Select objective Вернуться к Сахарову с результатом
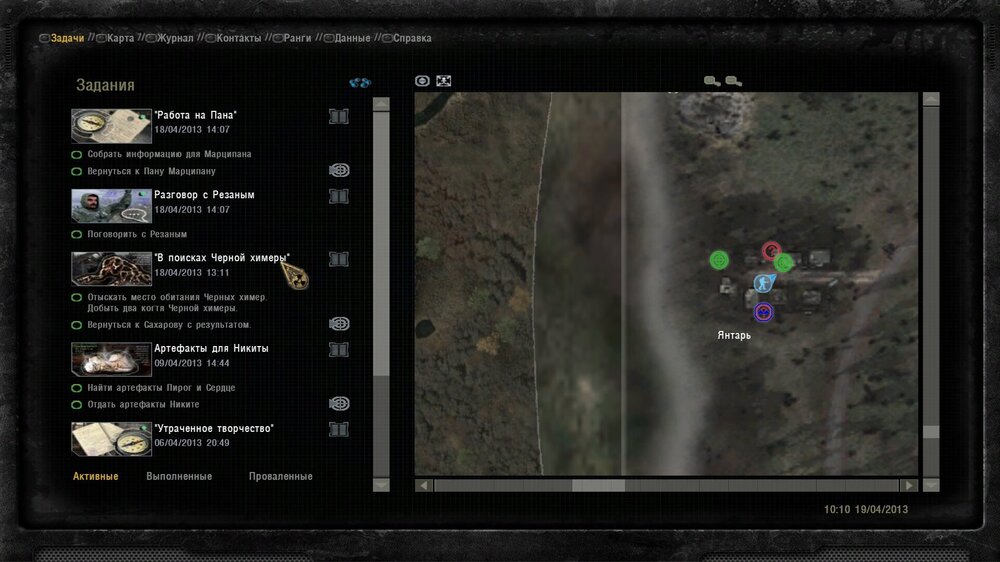 point(169,325)
